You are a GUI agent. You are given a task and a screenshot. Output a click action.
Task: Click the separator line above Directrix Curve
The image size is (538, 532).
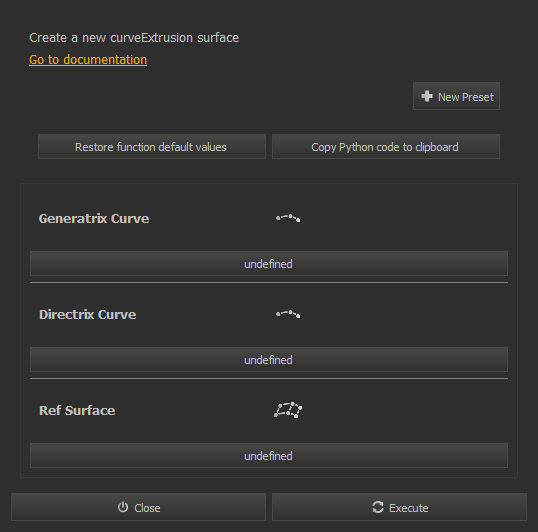[x=269, y=283]
